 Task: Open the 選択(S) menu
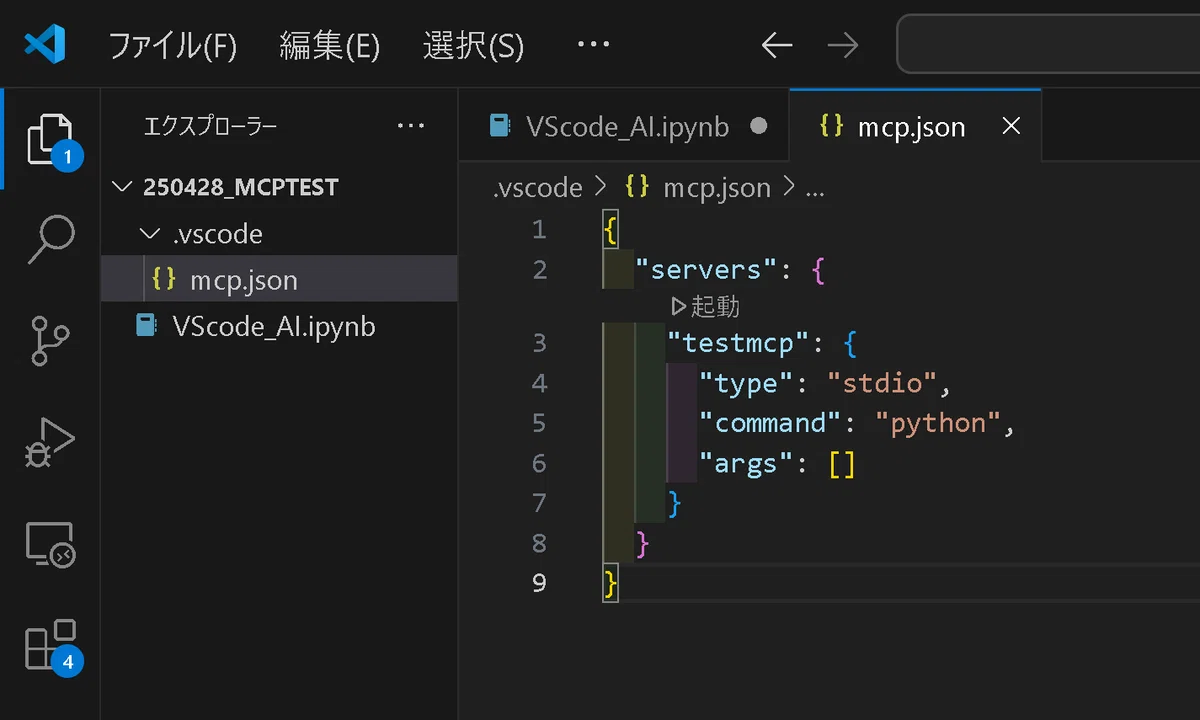coord(474,46)
